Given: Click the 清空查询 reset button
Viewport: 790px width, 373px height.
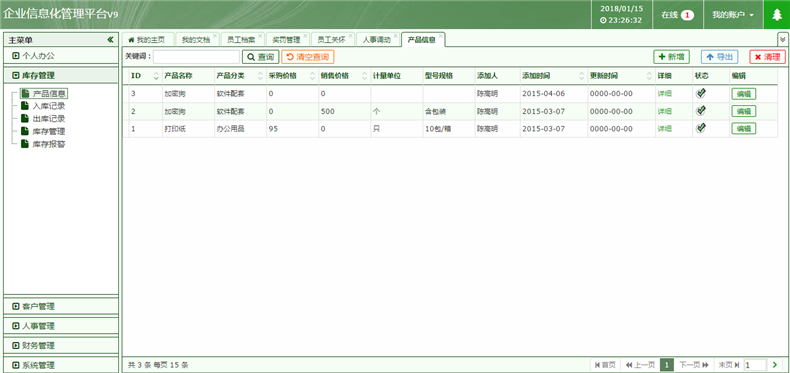Looking at the screenshot, I should (x=308, y=57).
